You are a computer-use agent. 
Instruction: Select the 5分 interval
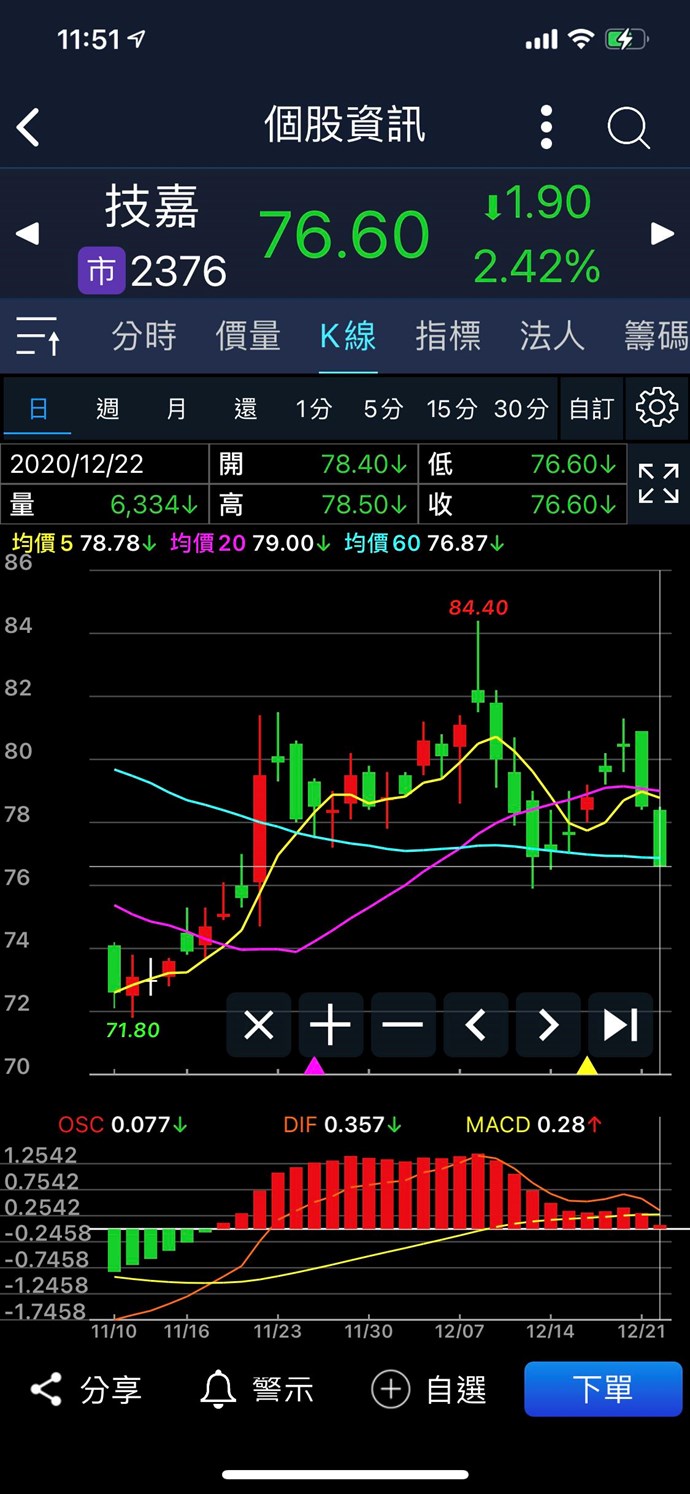click(x=383, y=408)
